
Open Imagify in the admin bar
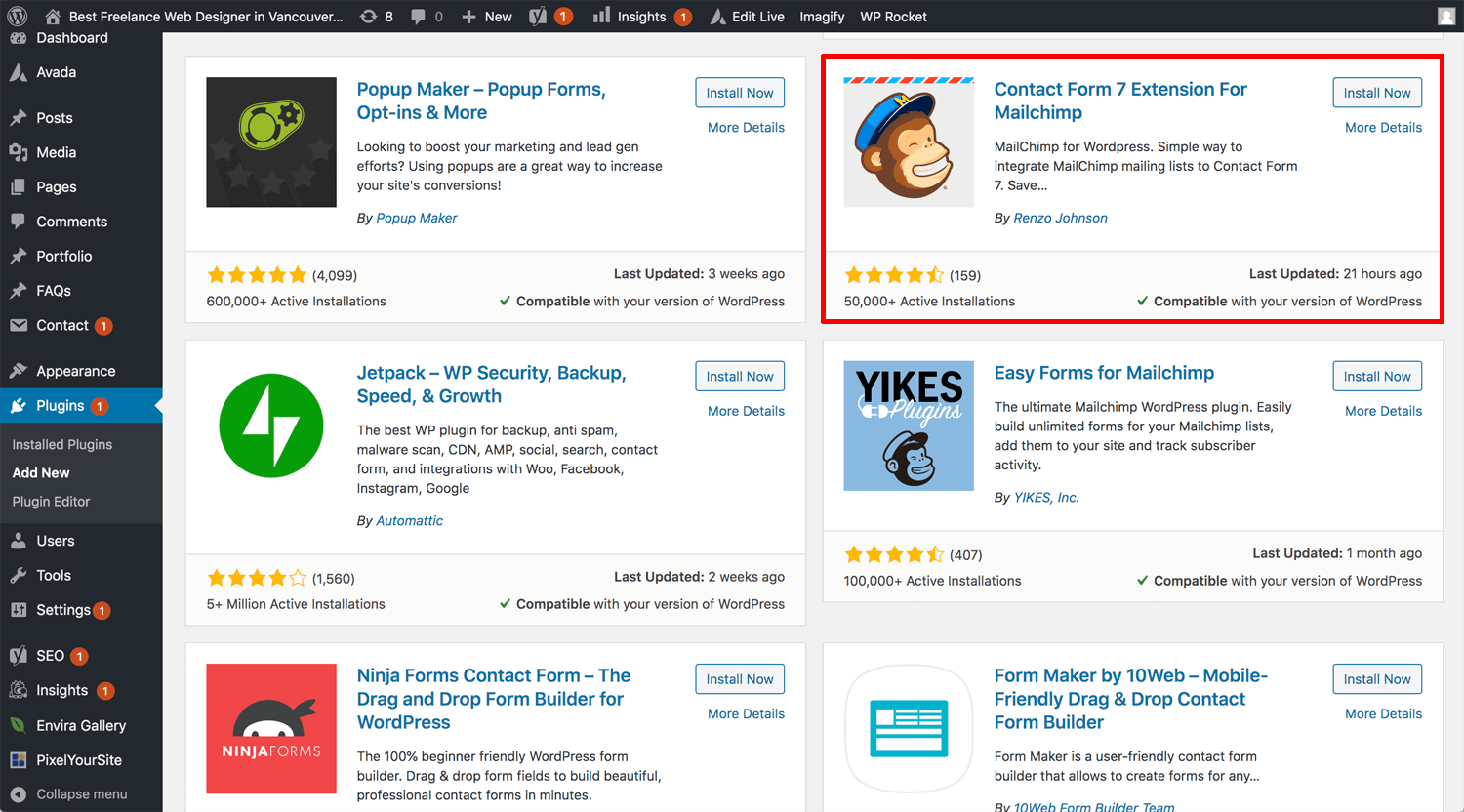[822, 17]
